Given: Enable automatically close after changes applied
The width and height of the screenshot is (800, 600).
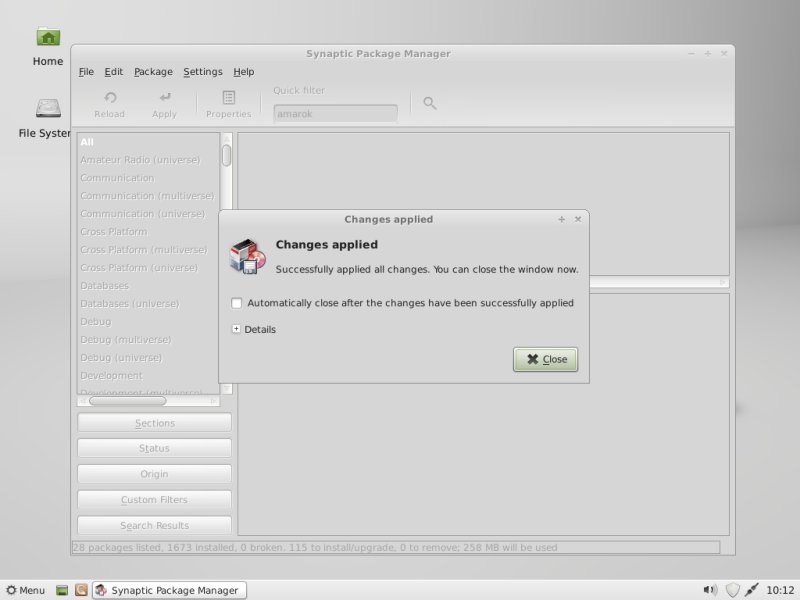Looking at the screenshot, I should 236,303.
